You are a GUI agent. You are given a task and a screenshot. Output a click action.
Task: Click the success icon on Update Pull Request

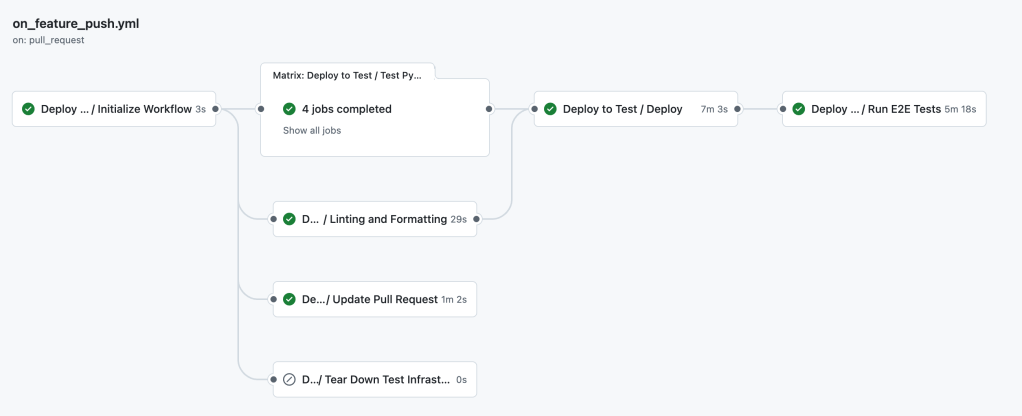289,299
